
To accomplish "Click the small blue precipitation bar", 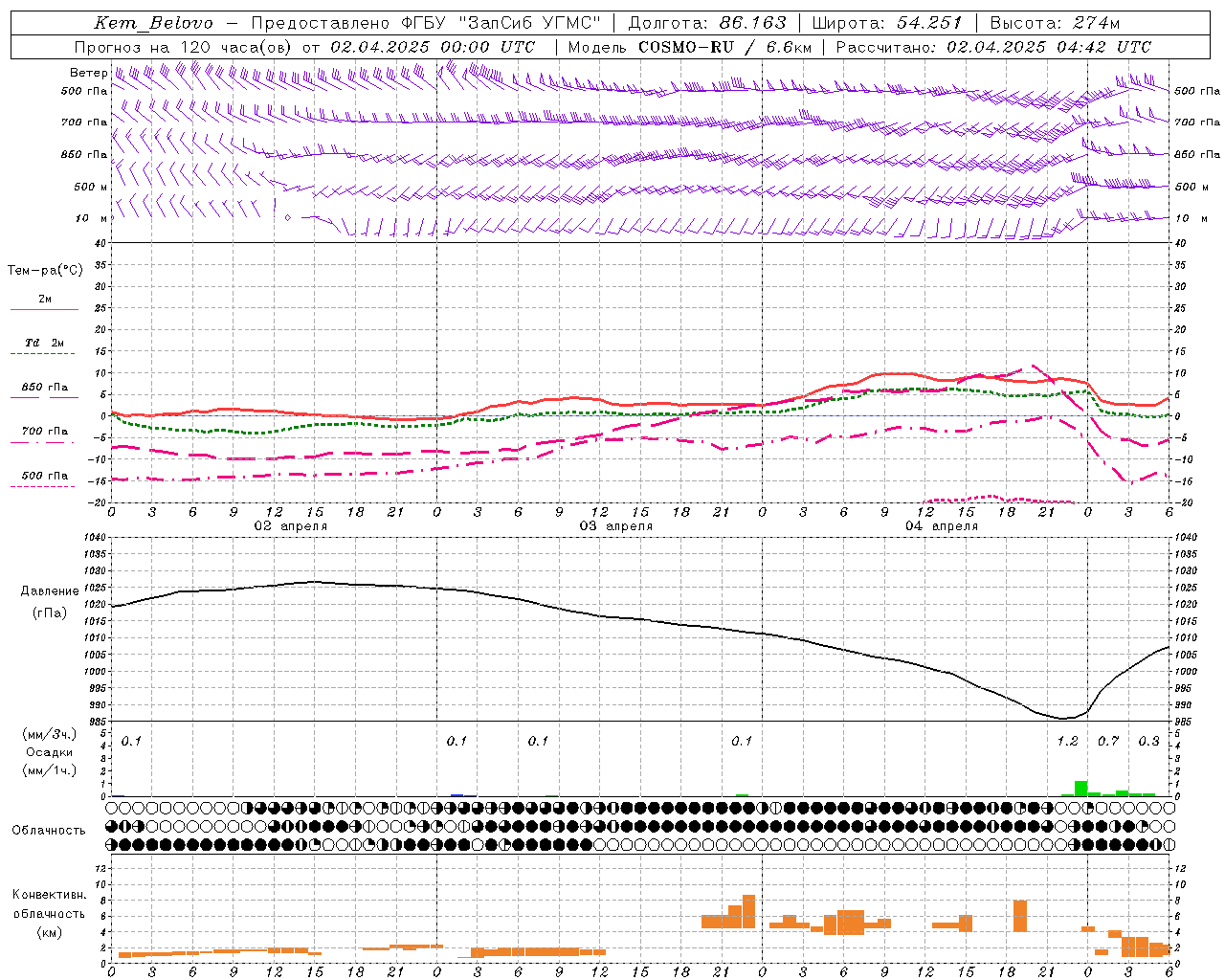I will click(x=457, y=794).
